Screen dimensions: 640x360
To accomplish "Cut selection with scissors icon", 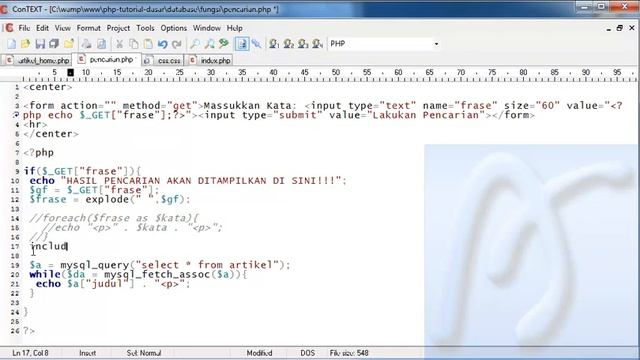I will (x=119, y=44).
